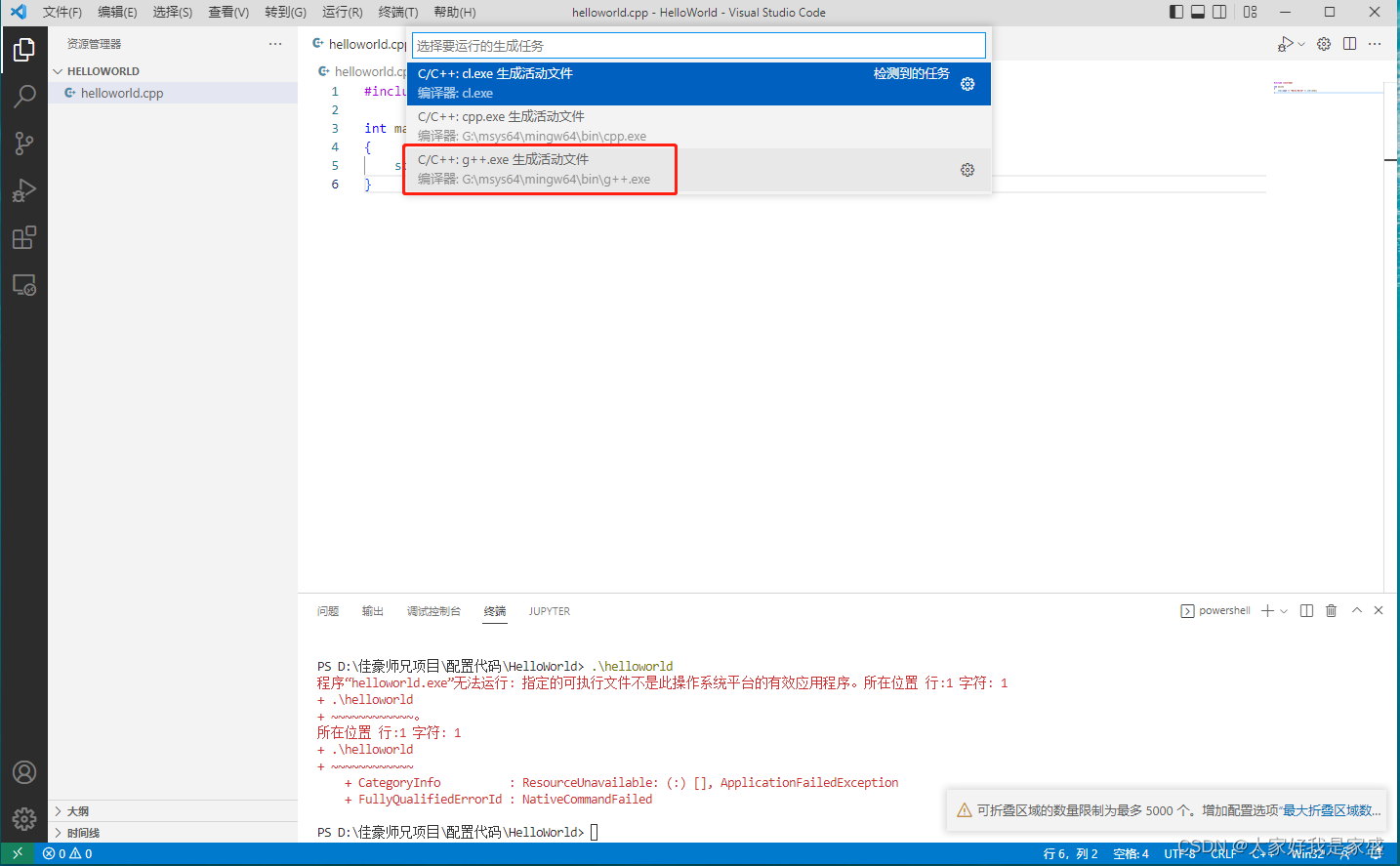Maximize the panel size with chevron up
This screenshot has width=1400, height=866.
pos(1356,610)
